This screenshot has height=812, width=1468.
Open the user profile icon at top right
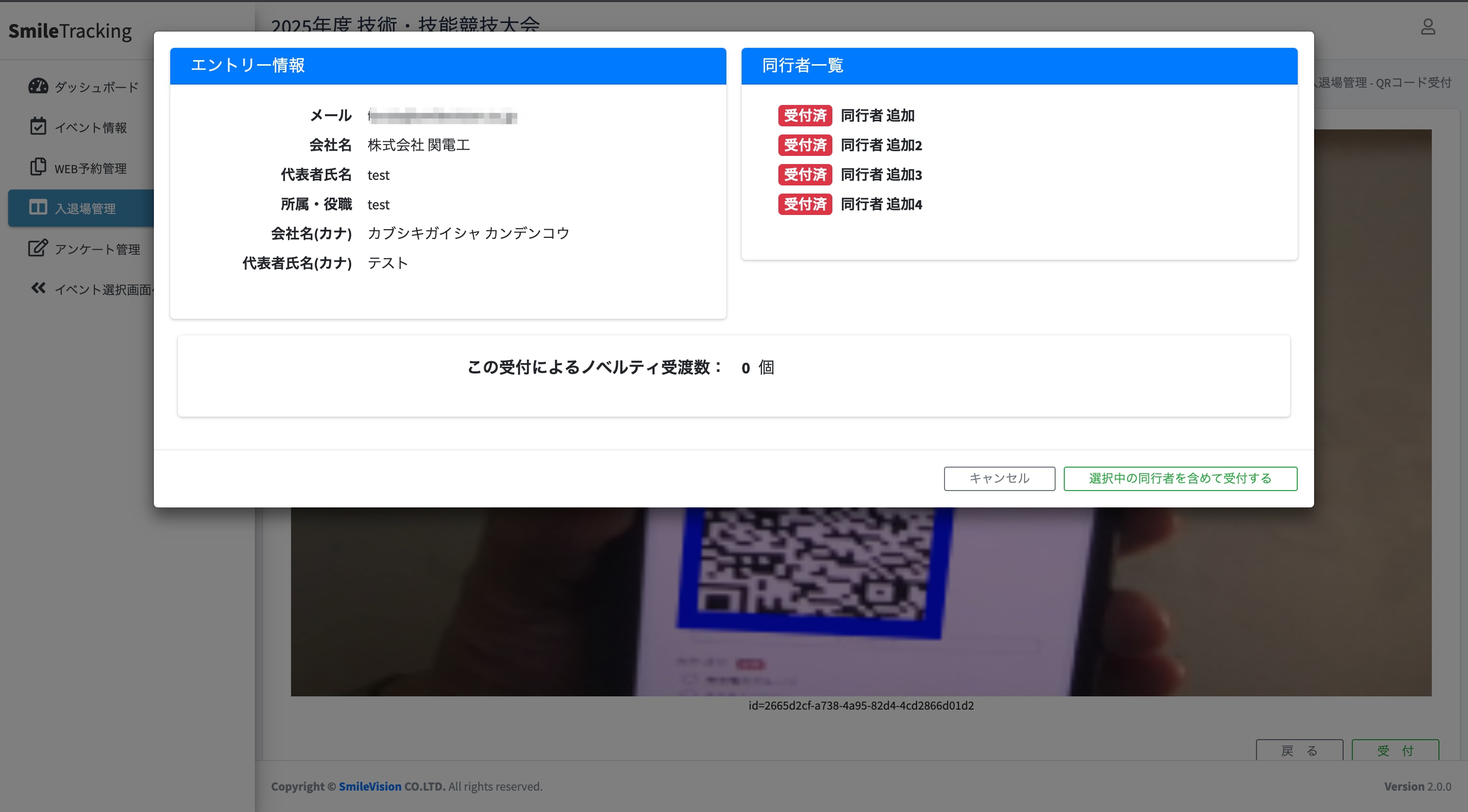tap(1428, 27)
